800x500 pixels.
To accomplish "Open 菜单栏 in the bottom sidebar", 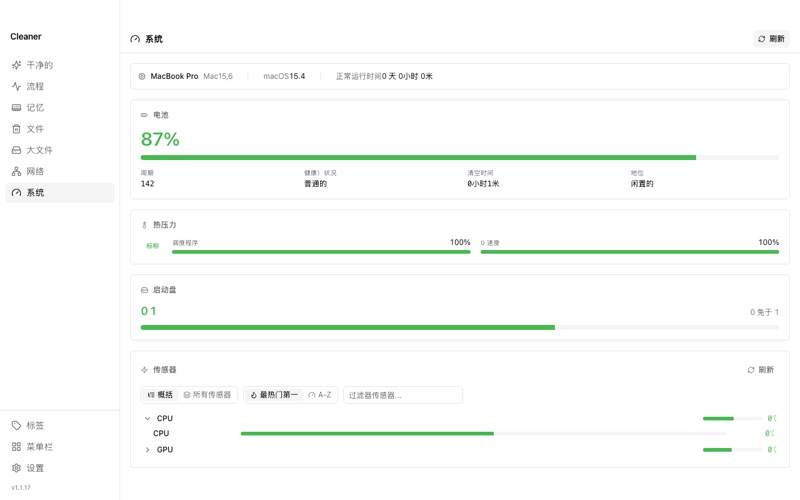I will click(x=60, y=446).
